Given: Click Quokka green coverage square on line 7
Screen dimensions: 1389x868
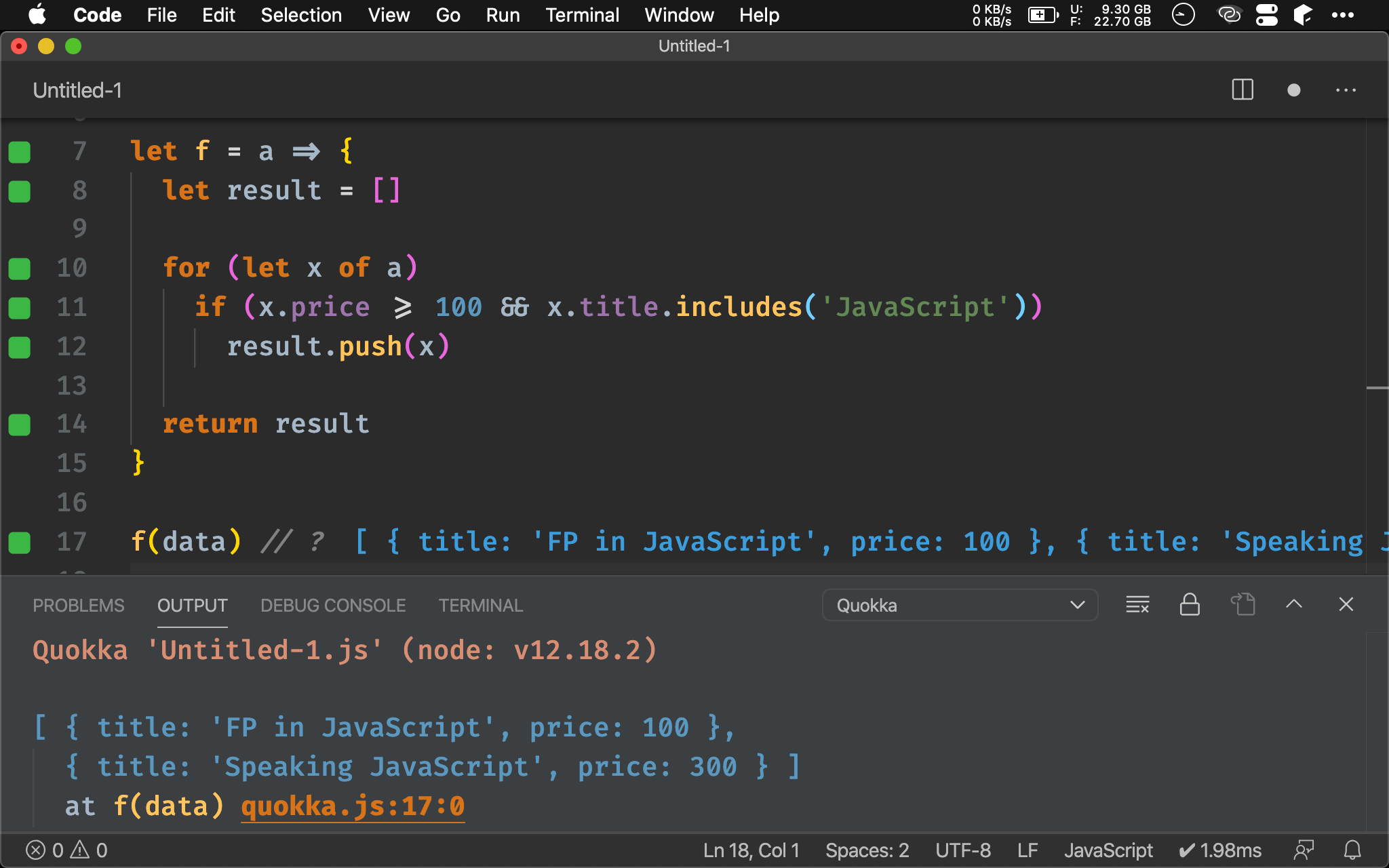Looking at the screenshot, I should coord(20,152).
